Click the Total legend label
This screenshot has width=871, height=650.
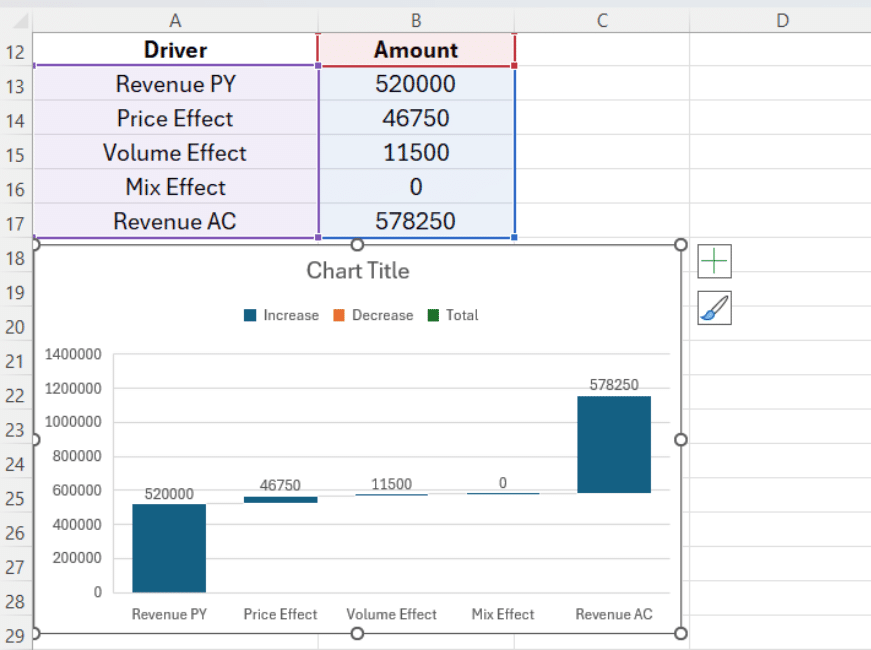(462, 316)
